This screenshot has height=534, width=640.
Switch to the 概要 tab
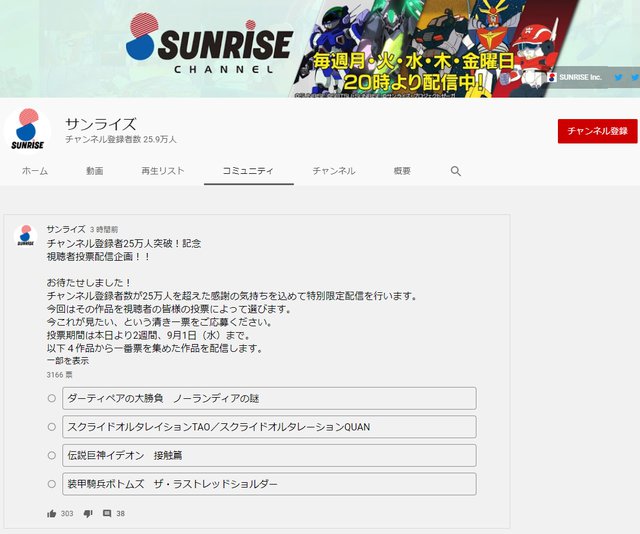(402, 171)
